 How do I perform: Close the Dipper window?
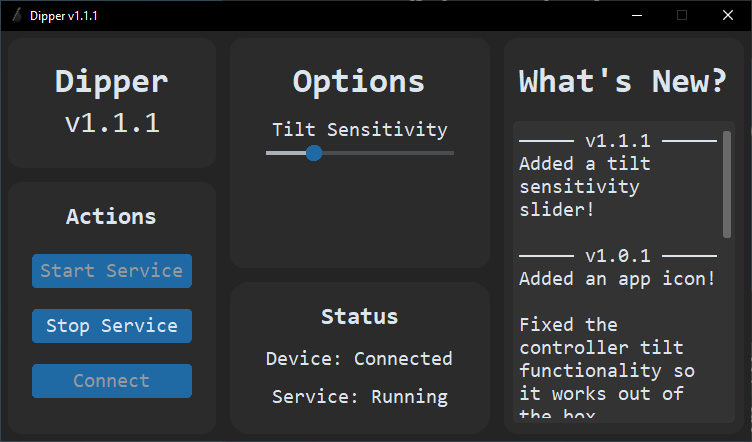coord(728,15)
